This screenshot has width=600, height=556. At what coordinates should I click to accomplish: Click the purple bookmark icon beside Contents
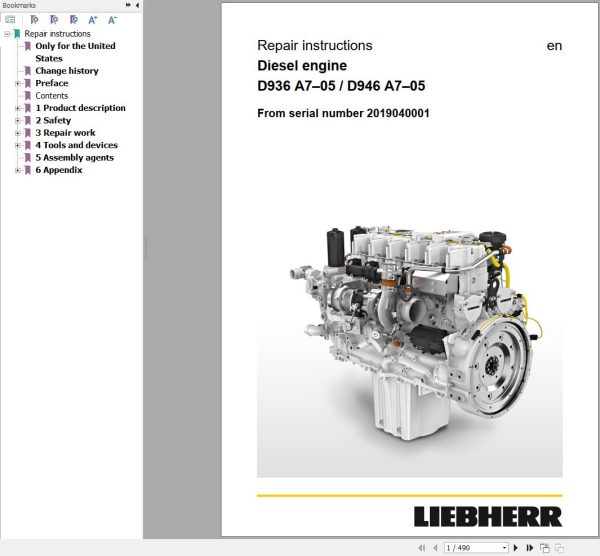28,96
